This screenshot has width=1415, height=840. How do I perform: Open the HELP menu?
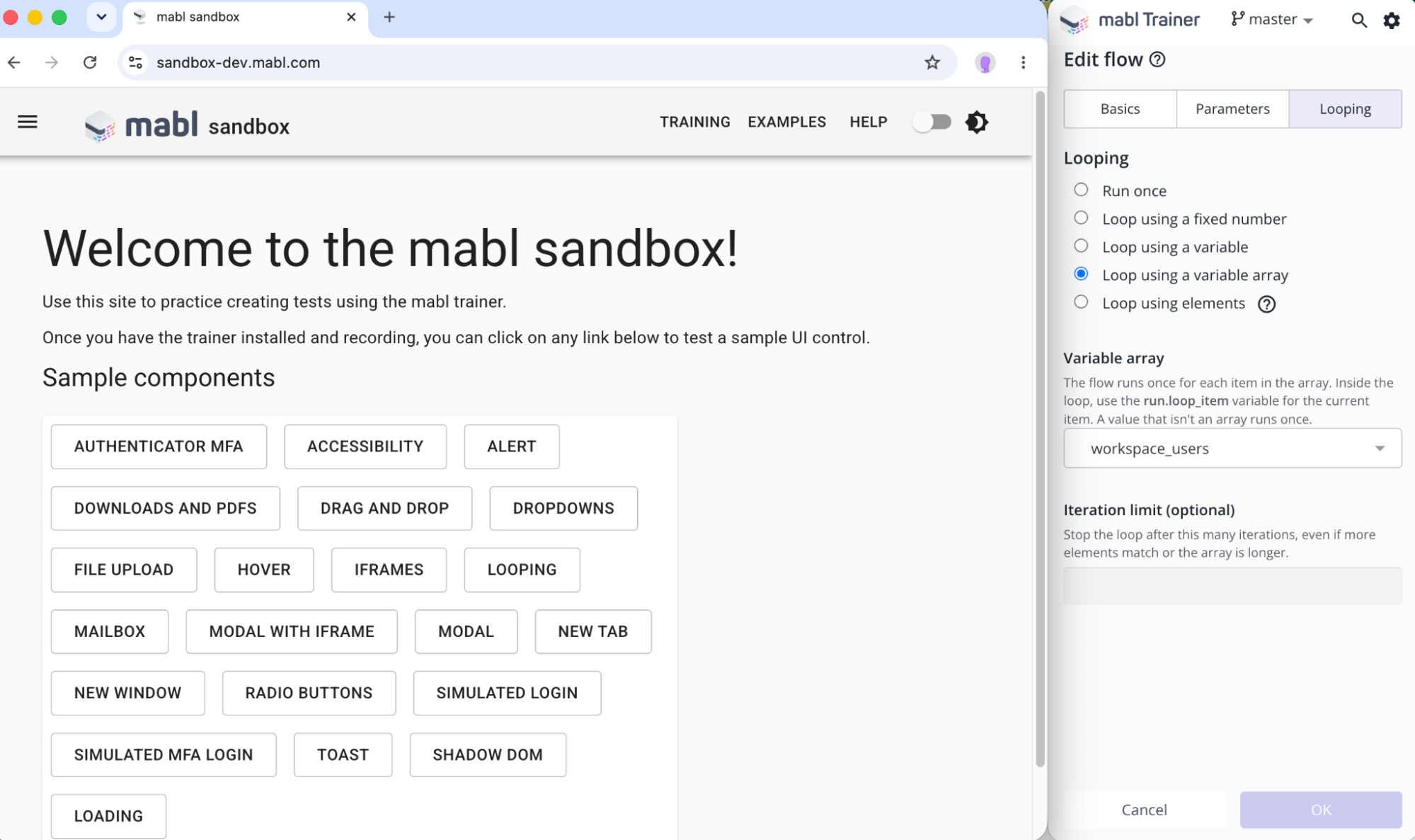point(869,122)
